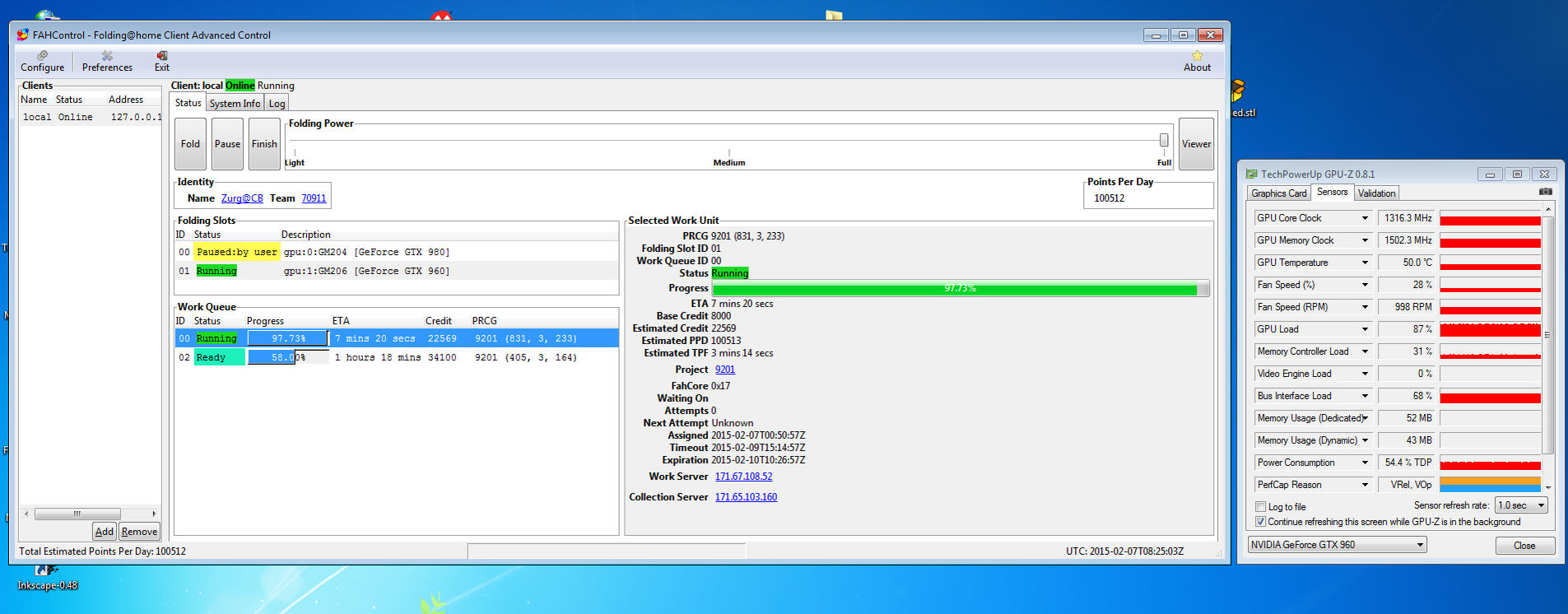This screenshot has width=1568, height=614.
Task: Click Credit column header in Work Queue
Action: click(439, 321)
